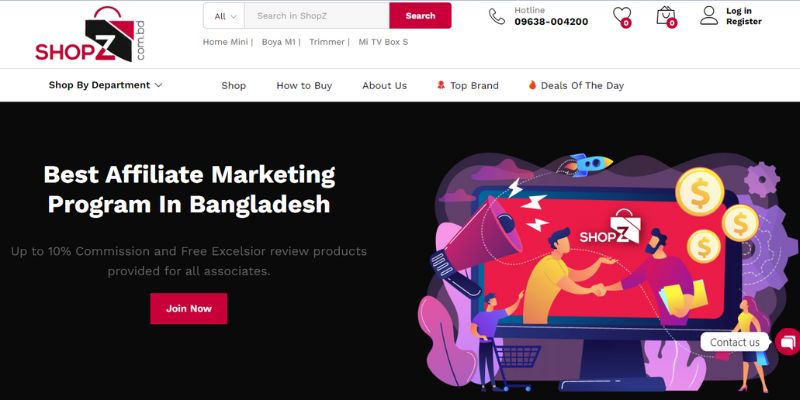Screen dimensions: 800x400
Task: Open the Shop menu item
Action: [x=233, y=86]
